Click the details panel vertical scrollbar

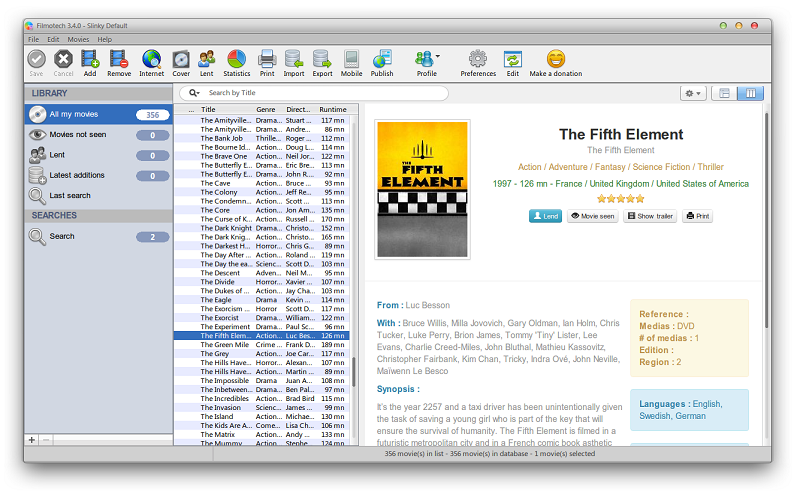pyautogui.click(x=766, y=219)
